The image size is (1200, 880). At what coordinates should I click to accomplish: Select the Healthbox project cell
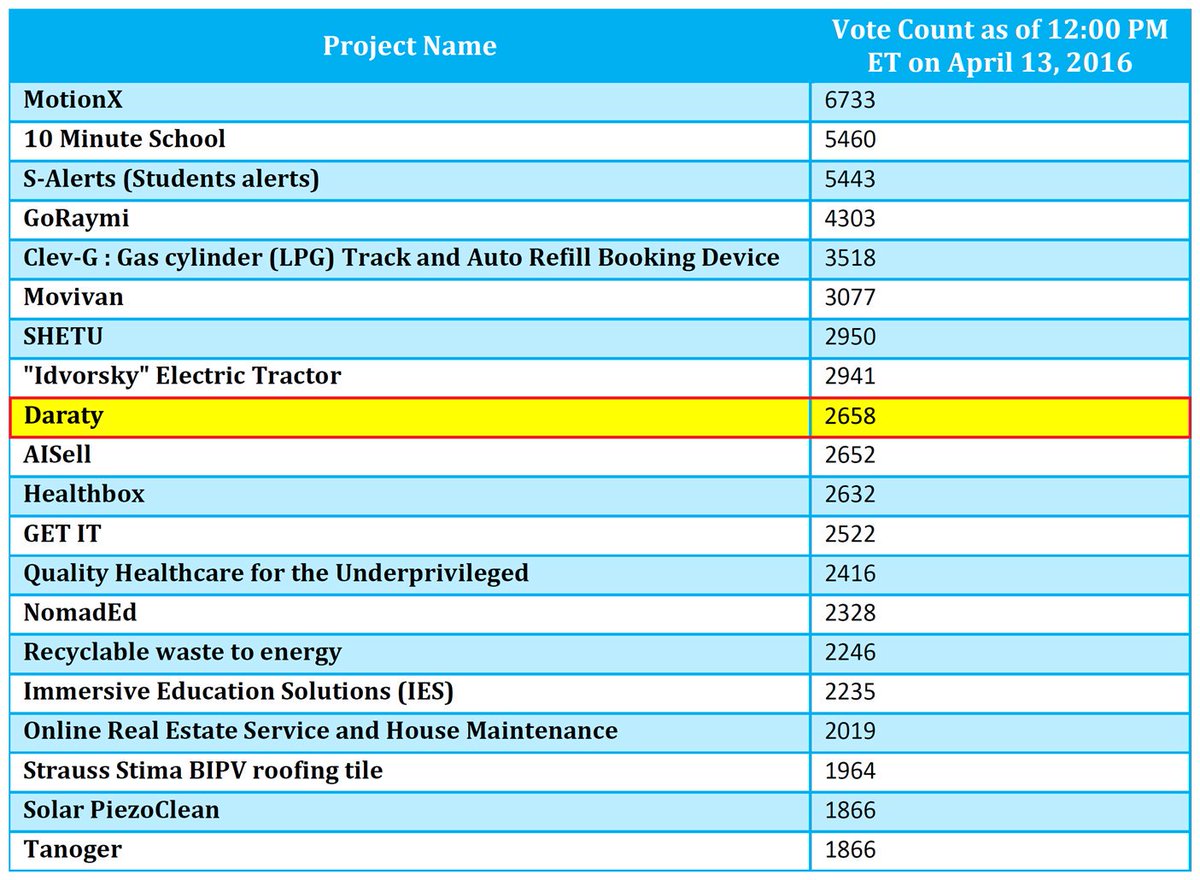(410, 495)
